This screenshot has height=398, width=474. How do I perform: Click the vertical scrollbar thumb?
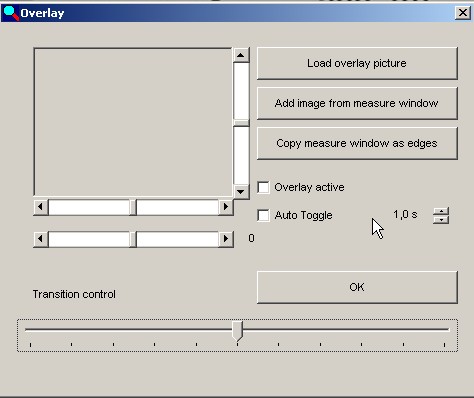tap(241, 123)
